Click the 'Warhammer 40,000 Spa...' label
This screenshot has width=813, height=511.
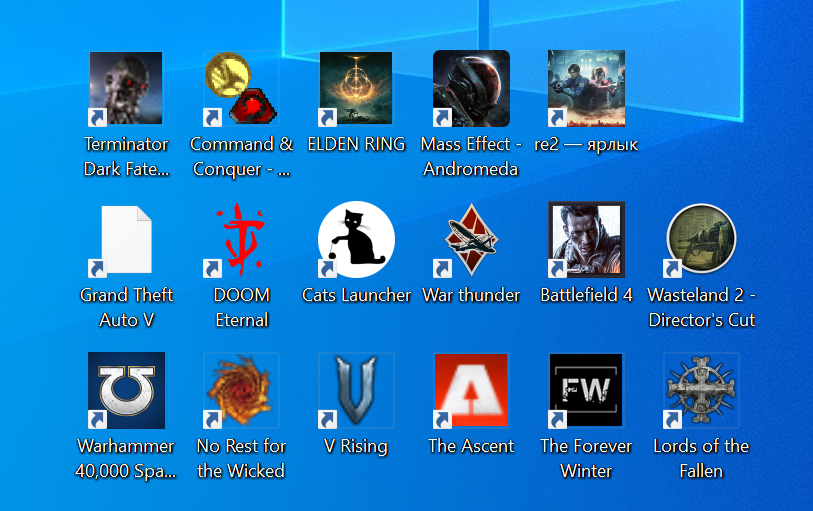click(x=126, y=459)
